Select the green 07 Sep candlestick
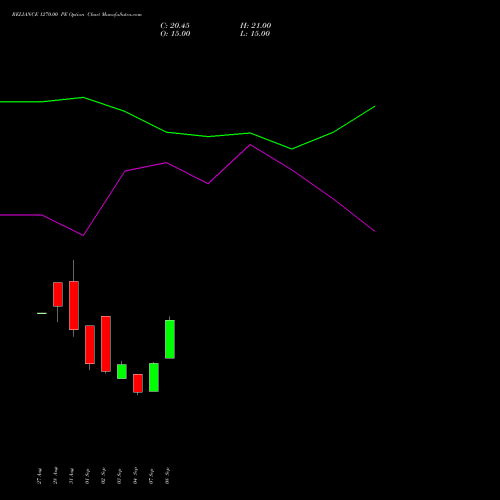The height and width of the screenshot is (500, 500). [x=154, y=377]
